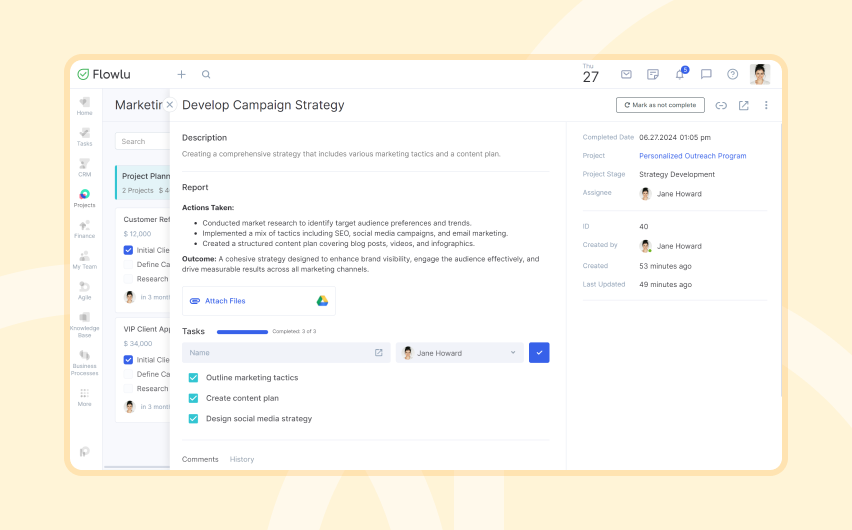
Task: Open the chat bubble icon in header
Action: 706,74
